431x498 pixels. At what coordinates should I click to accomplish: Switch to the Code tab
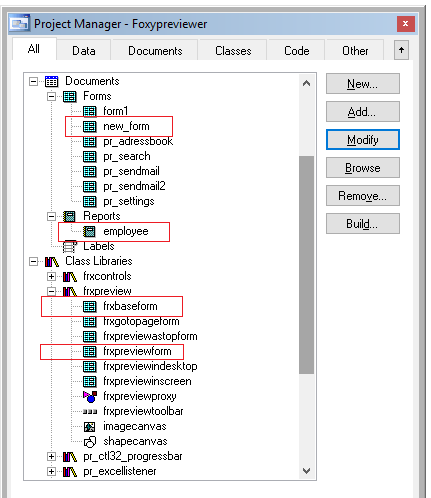pyautogui.click(x=297, y=51)
